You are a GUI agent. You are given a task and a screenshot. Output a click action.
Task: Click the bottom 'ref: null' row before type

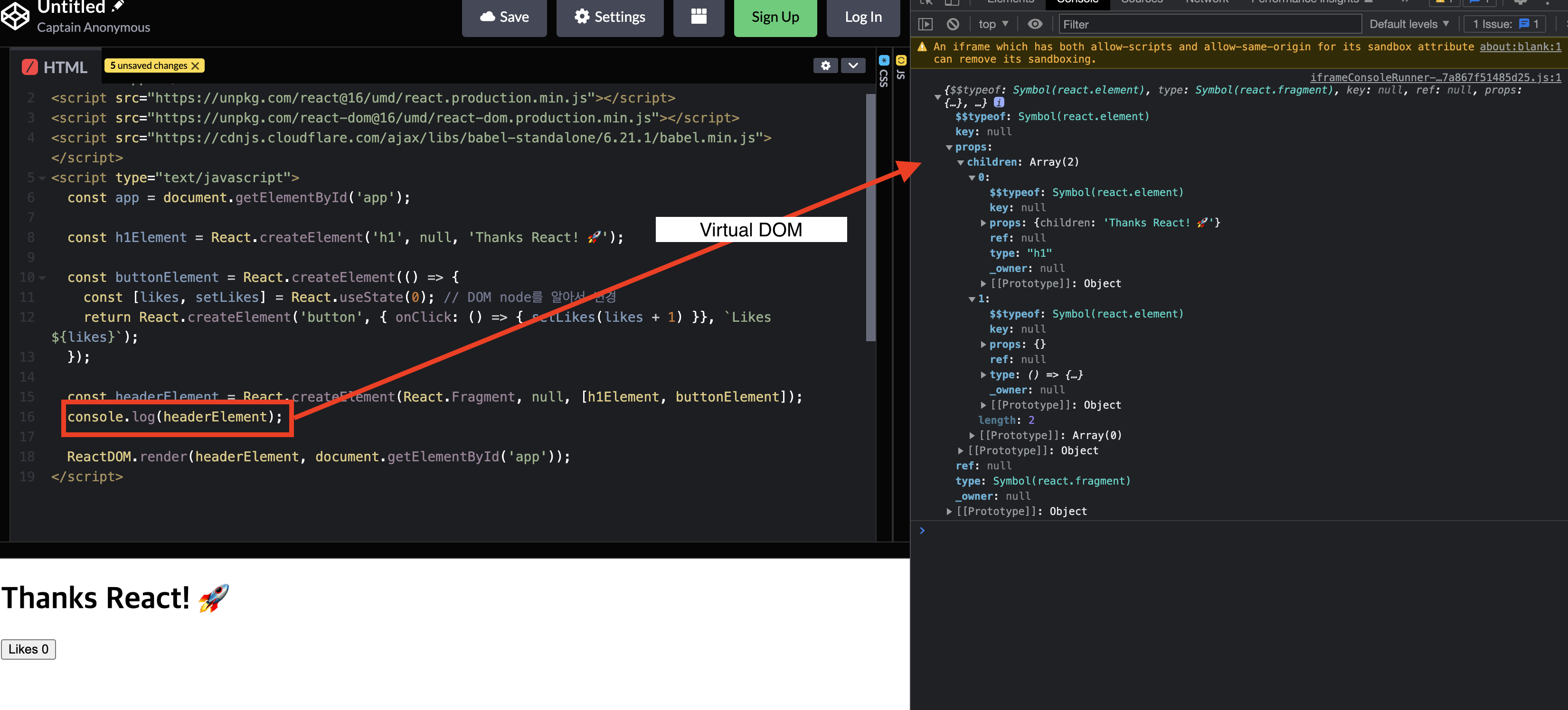[983, 466]
